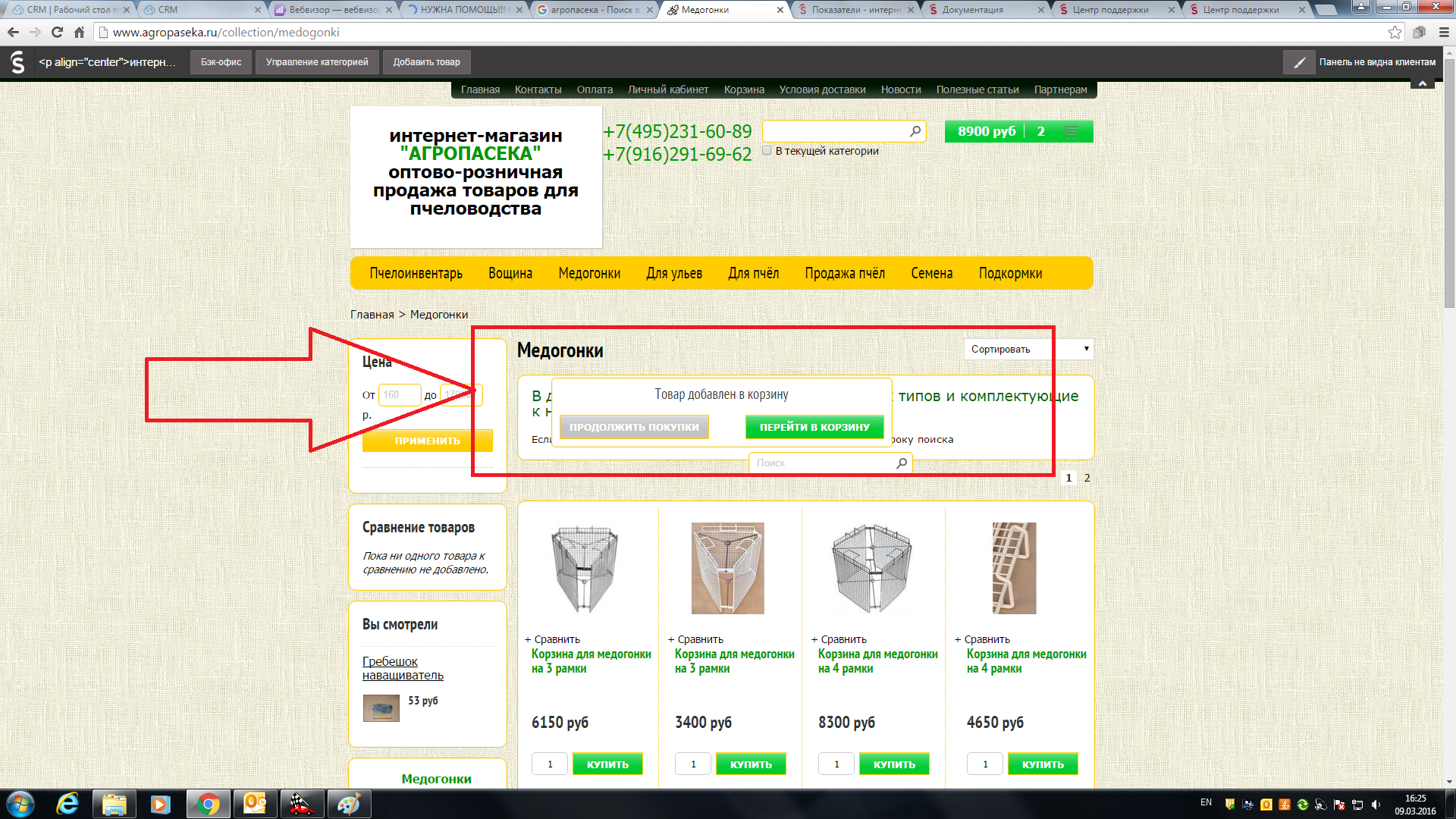Click the header search magnifier icon
This screenshot has height=819, width=1456.
(x=915, y=131)
